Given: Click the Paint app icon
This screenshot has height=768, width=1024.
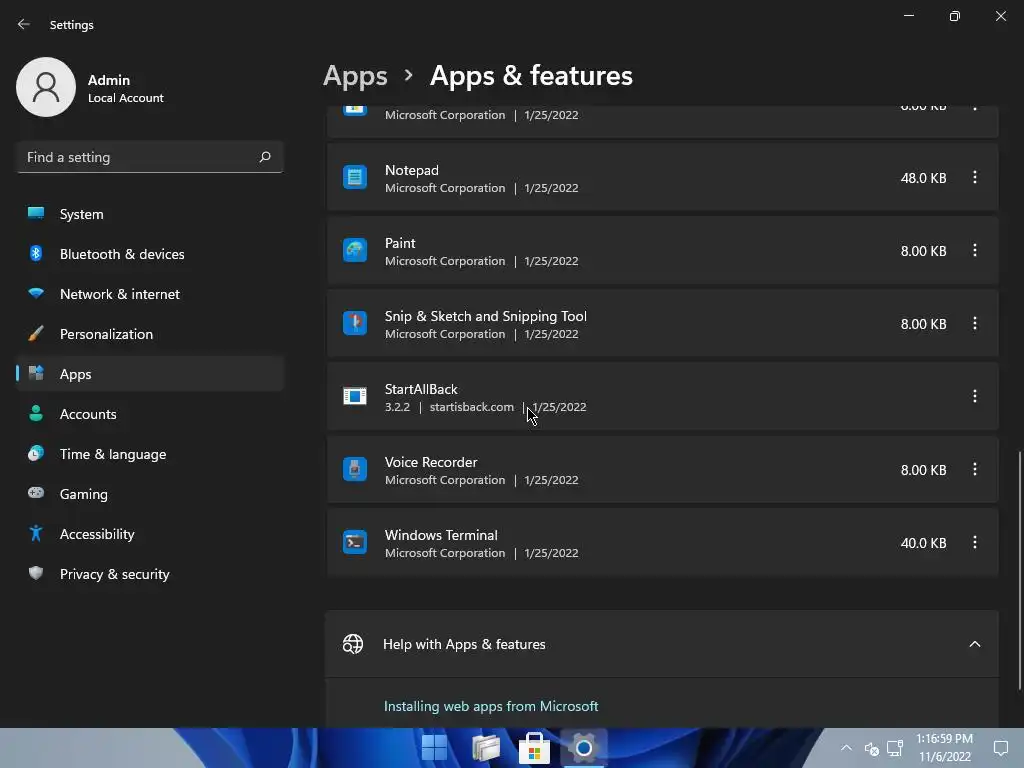Looking at the screenshot, I should pos(355,250).
